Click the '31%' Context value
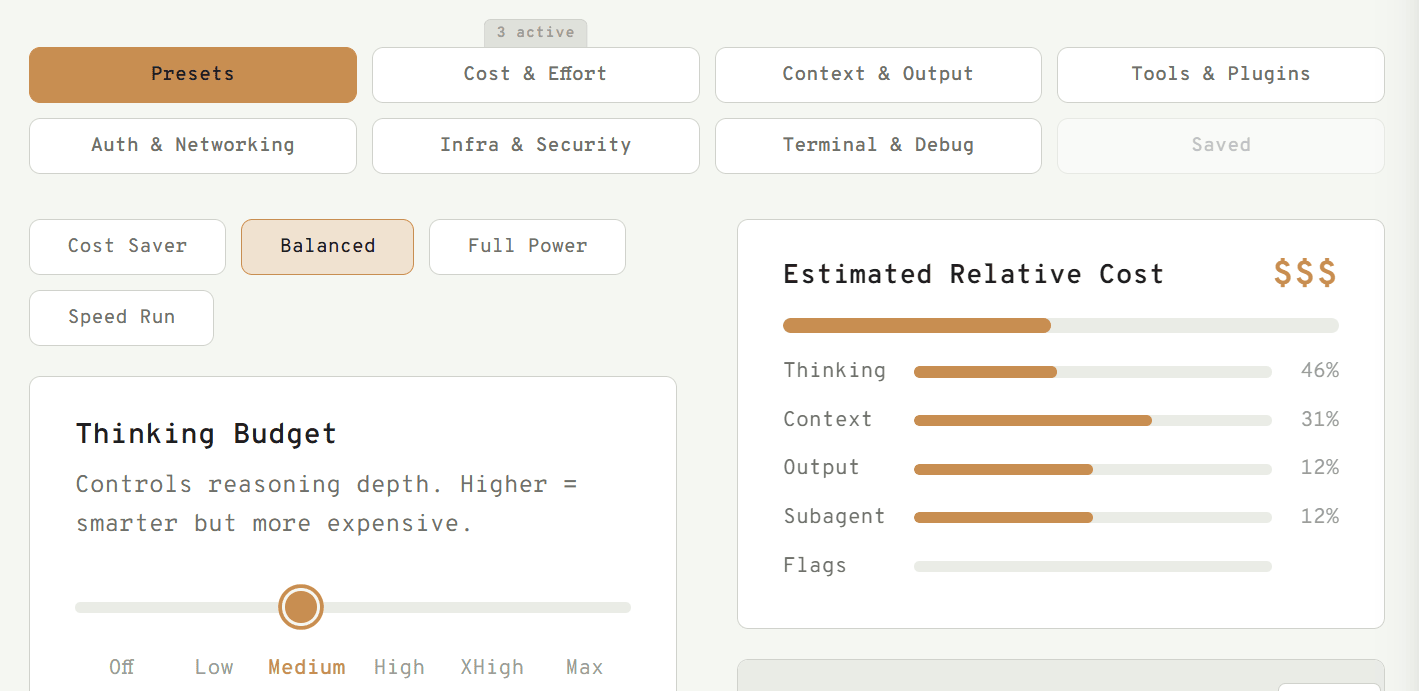 click(1319, 420)
